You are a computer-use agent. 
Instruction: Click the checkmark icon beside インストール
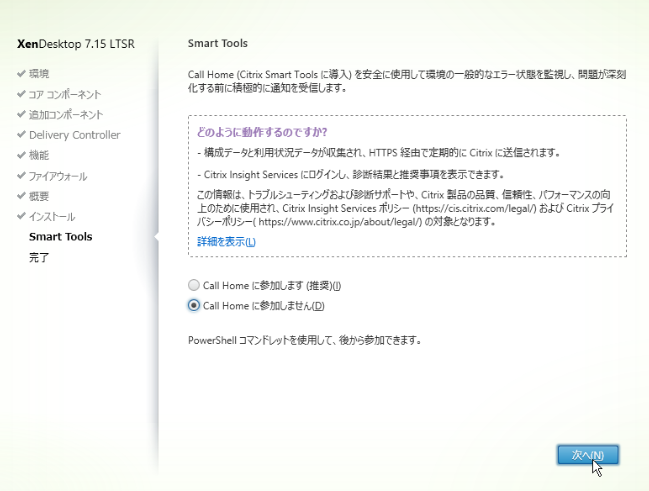click(x=22, y=216)
